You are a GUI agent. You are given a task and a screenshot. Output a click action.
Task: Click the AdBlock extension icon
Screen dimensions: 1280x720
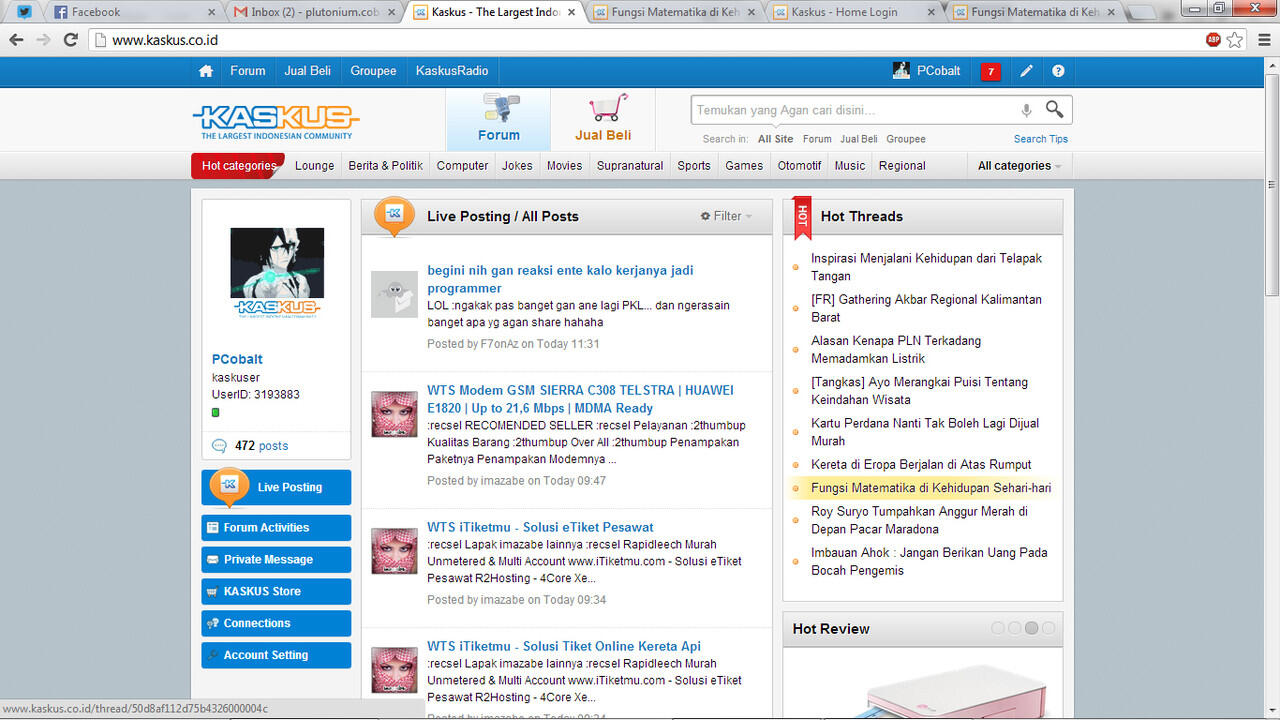[x=1213, y=40]
